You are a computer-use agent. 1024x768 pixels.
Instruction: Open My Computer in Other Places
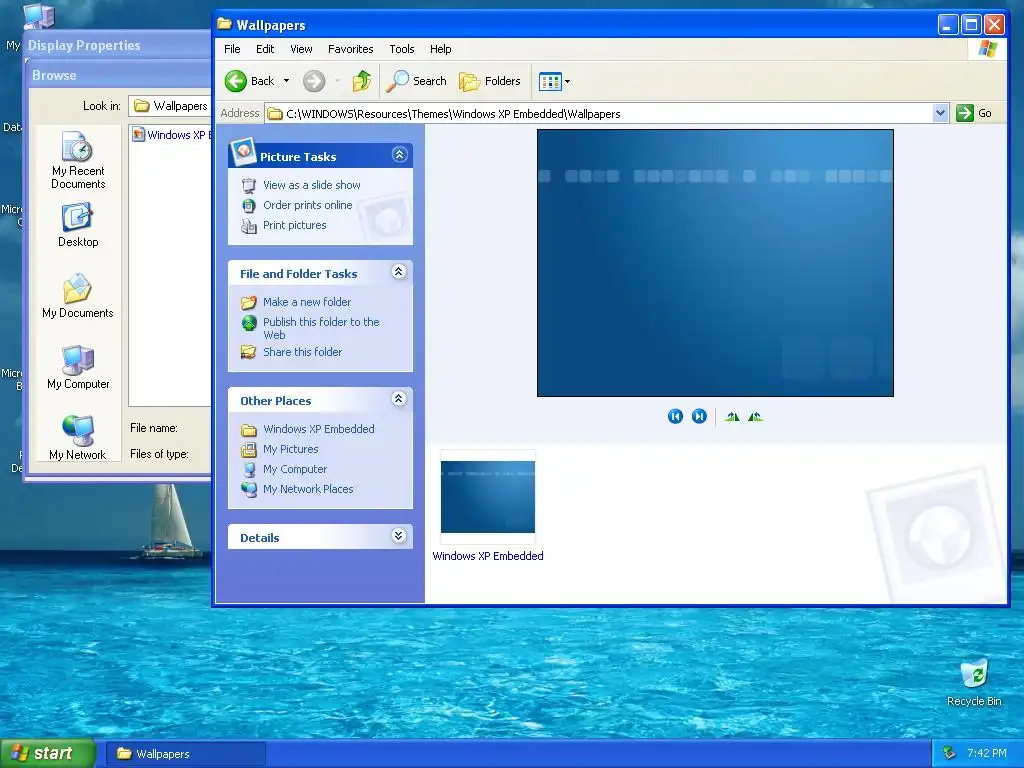tap(295, 469)
